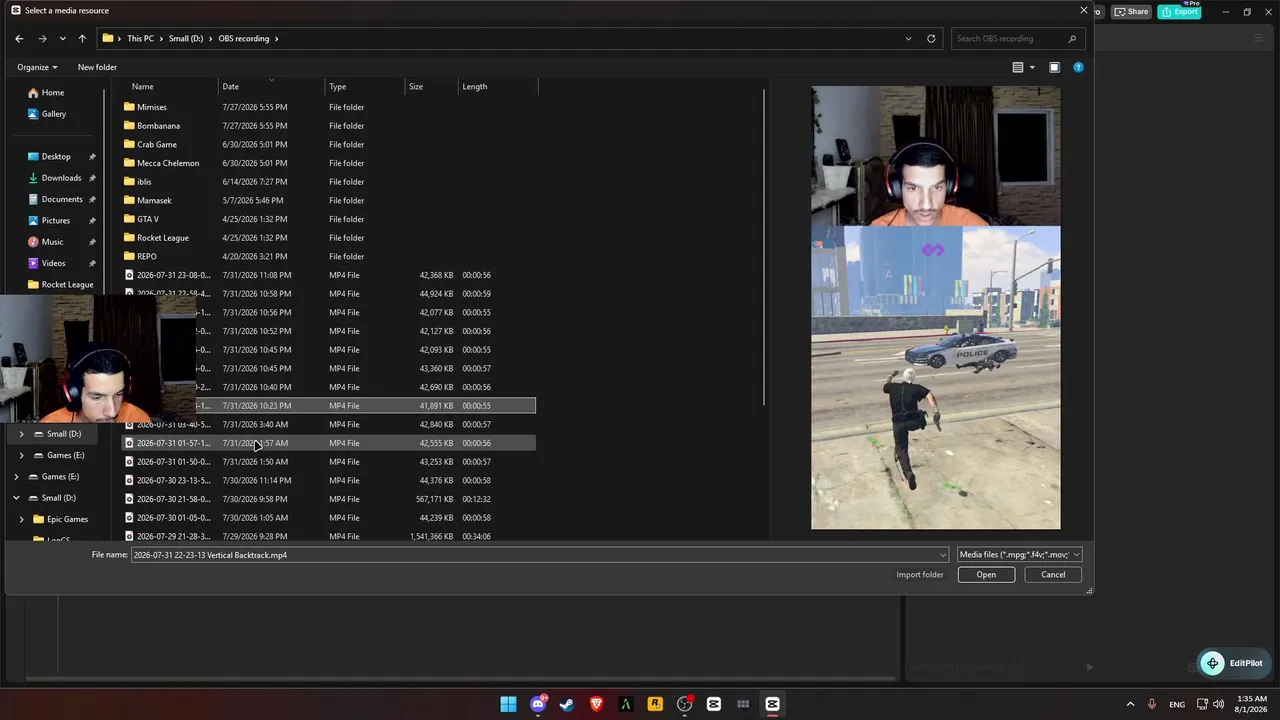Viewport: 1280px width, 720px height.
Task: Click the Open button
Action: 986,575
